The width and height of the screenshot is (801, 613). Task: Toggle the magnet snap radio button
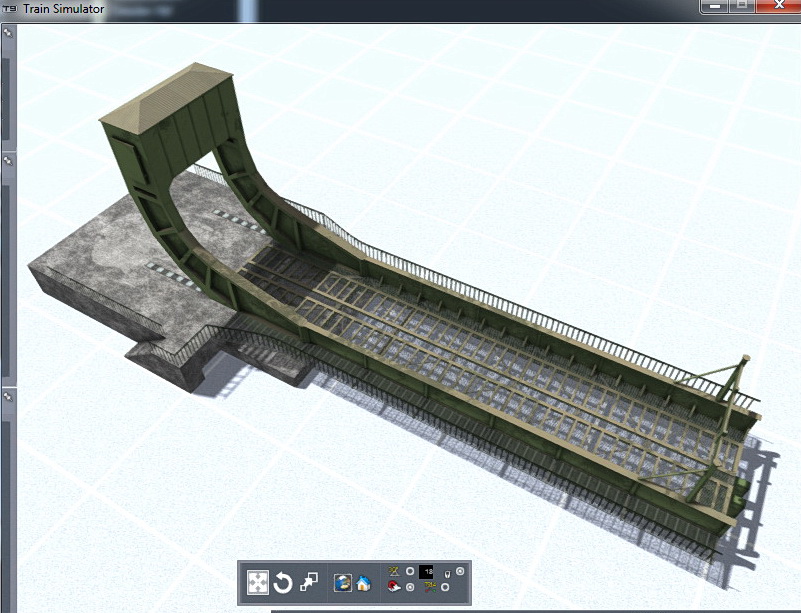point(410,587)
